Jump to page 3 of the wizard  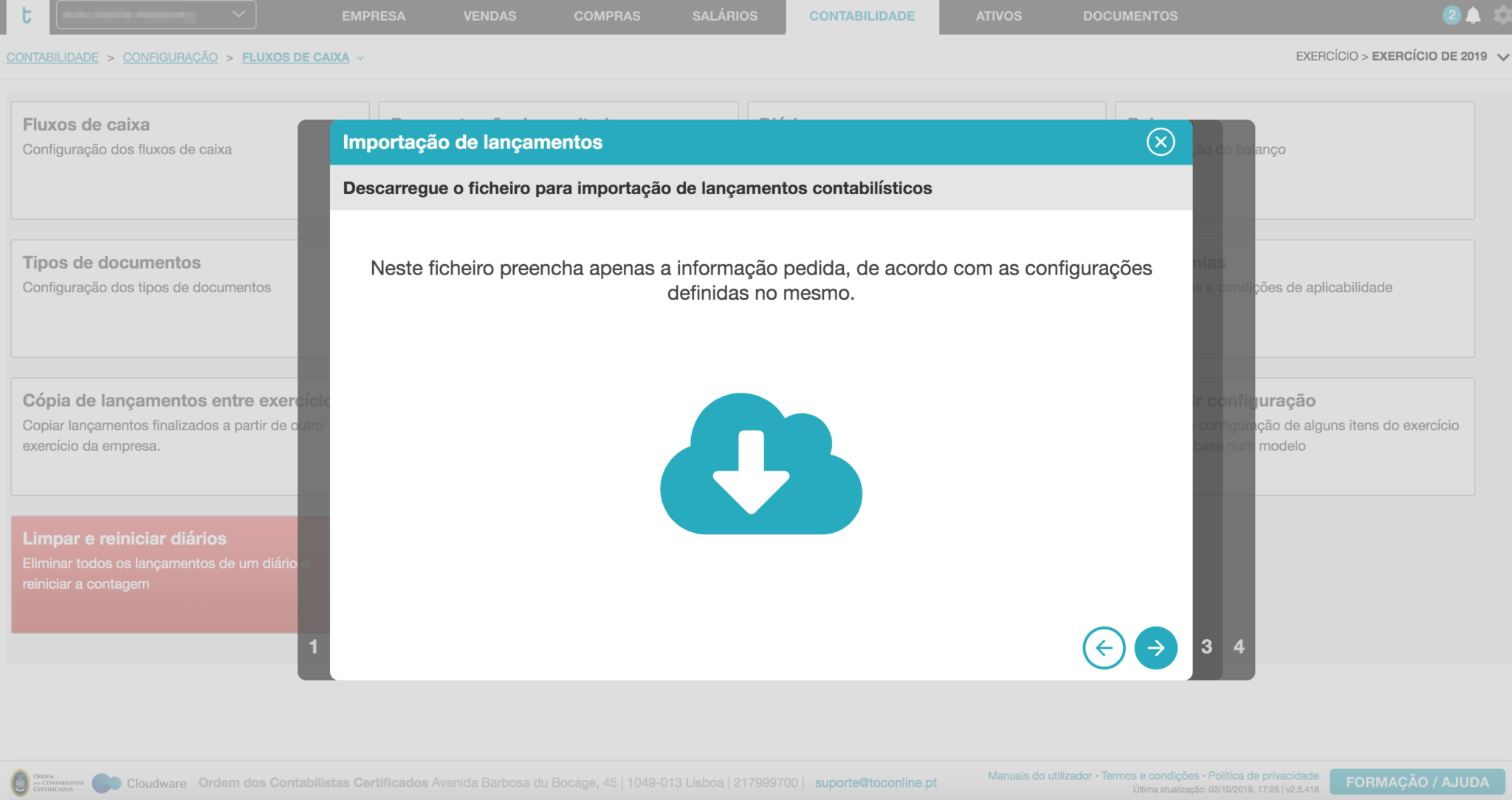click(1206, 647)
